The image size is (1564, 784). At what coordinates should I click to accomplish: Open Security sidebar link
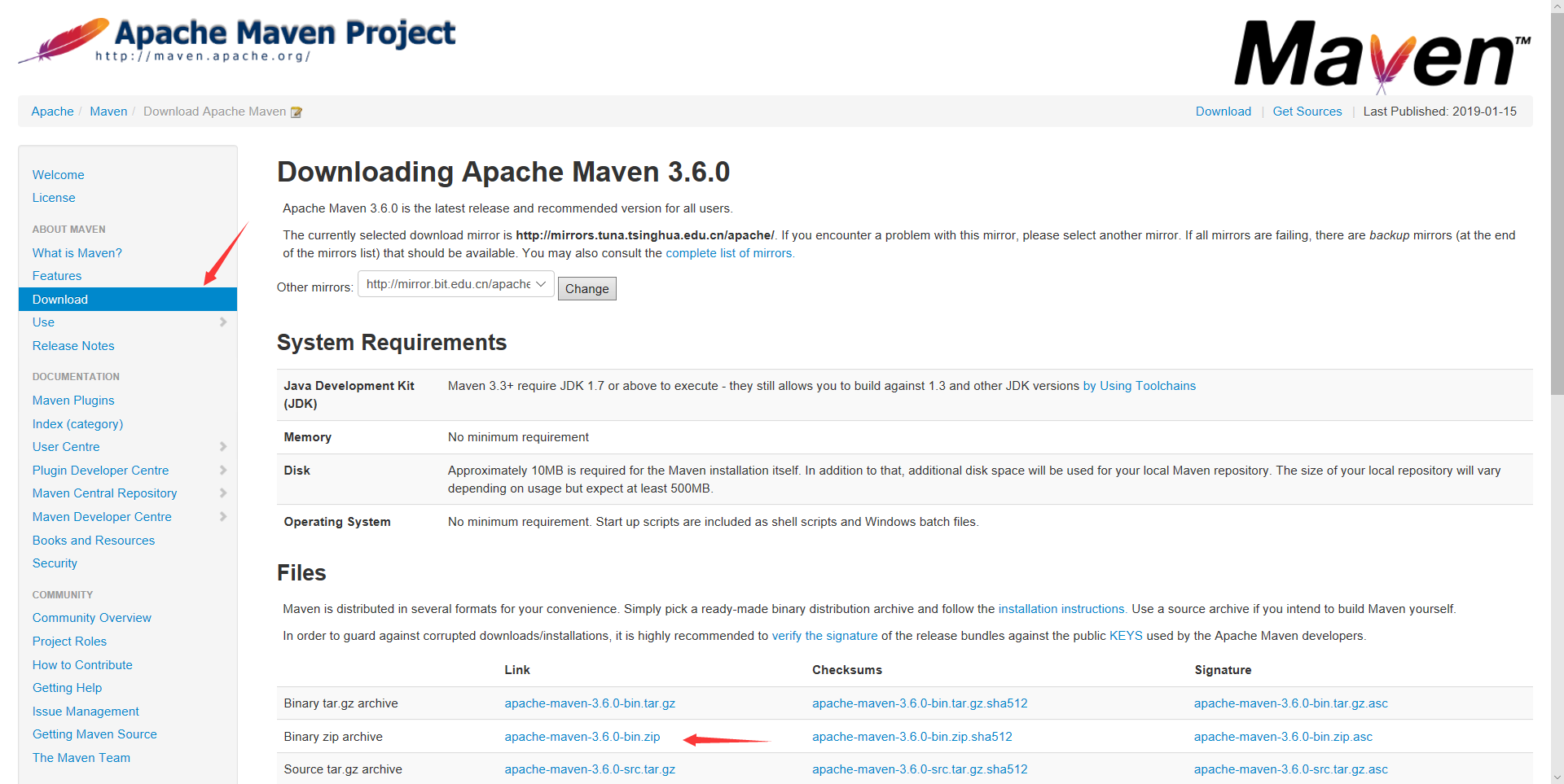click(x=55, y=563)
